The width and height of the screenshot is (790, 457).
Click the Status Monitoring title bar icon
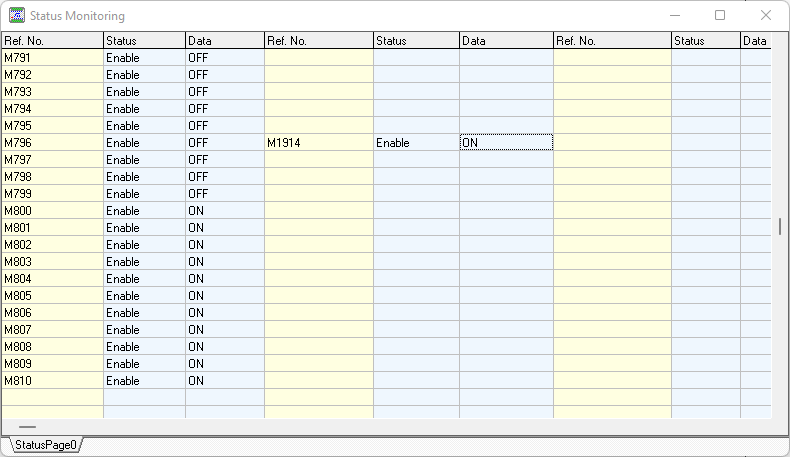pos(17,16)
